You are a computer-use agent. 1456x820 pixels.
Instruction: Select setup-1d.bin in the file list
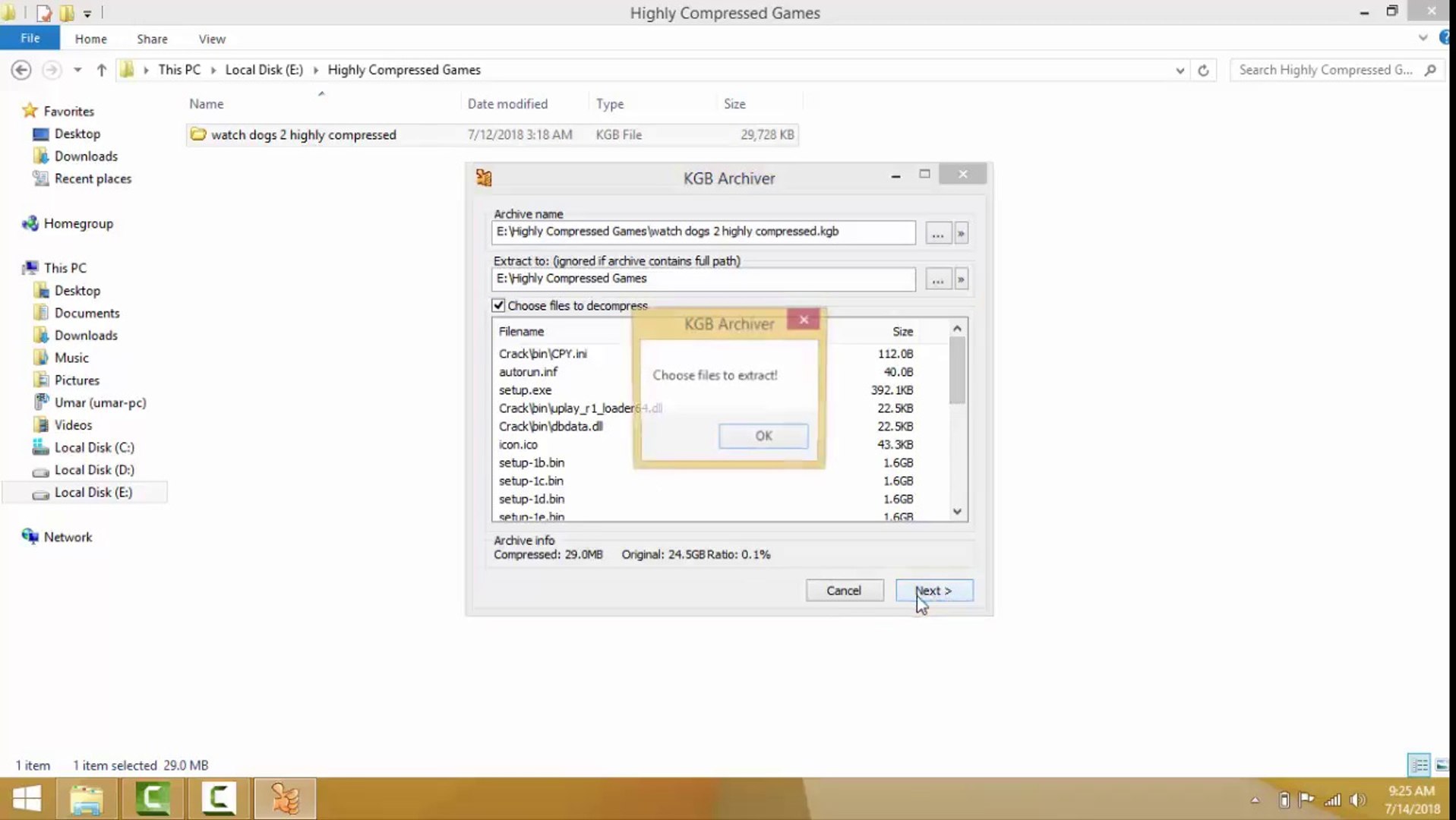(532, 500)
